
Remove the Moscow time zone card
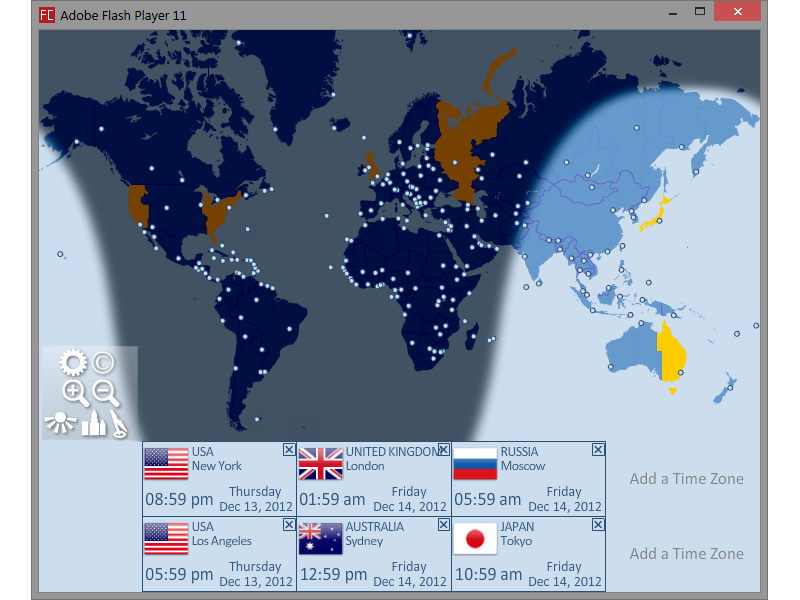pyautogui.click(x=598, y=450)
